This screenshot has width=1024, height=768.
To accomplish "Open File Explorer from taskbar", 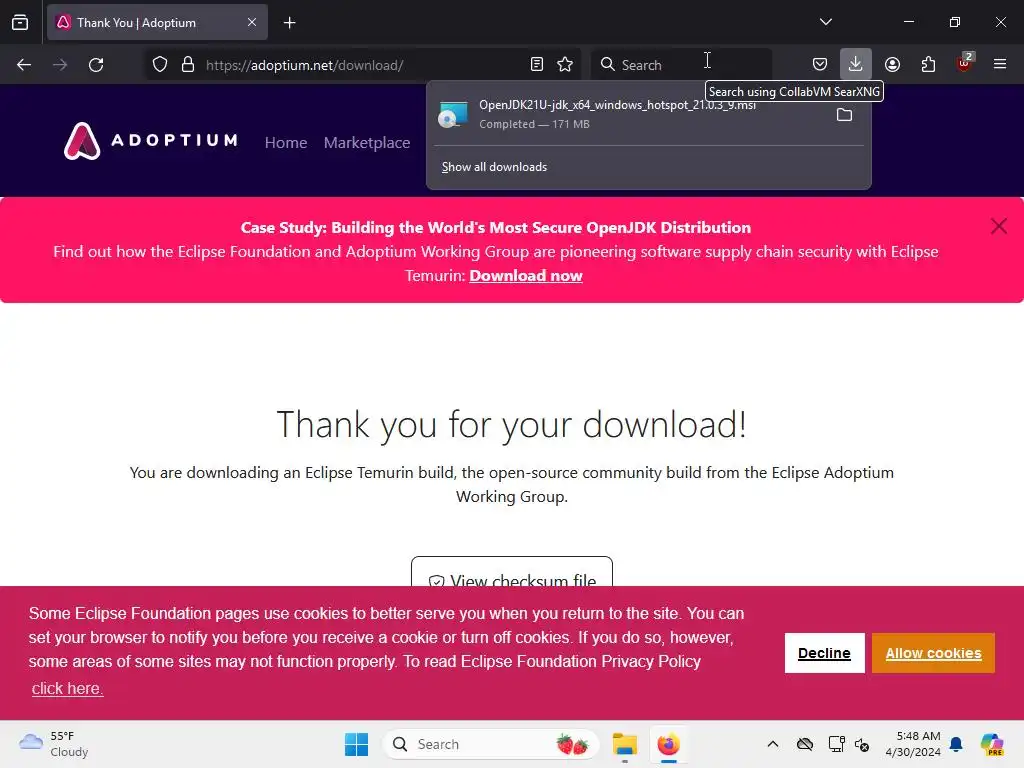I will point(624,744).
